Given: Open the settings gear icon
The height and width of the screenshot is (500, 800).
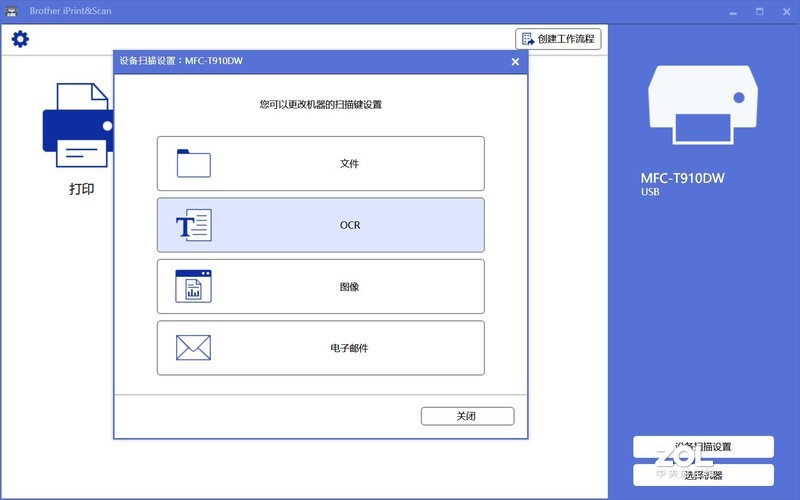Looking at the screenshot, I should coord(20,39).
